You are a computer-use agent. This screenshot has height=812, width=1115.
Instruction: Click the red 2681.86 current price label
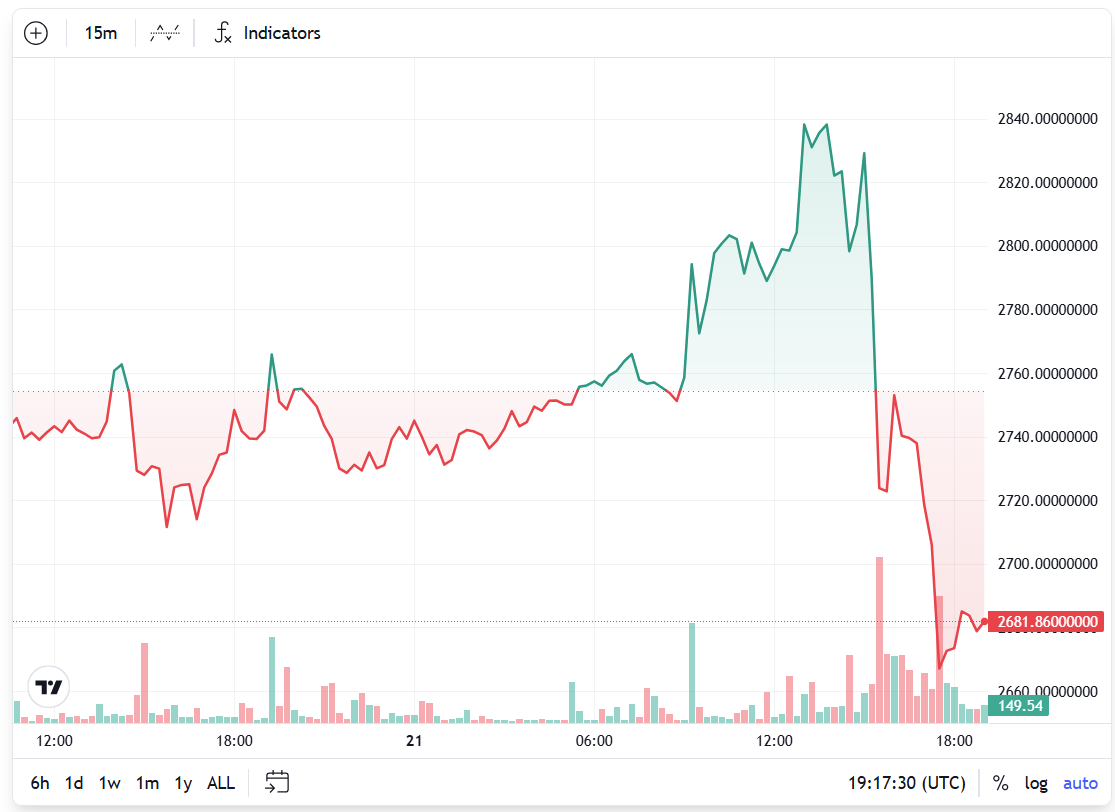pos(1043,622)
